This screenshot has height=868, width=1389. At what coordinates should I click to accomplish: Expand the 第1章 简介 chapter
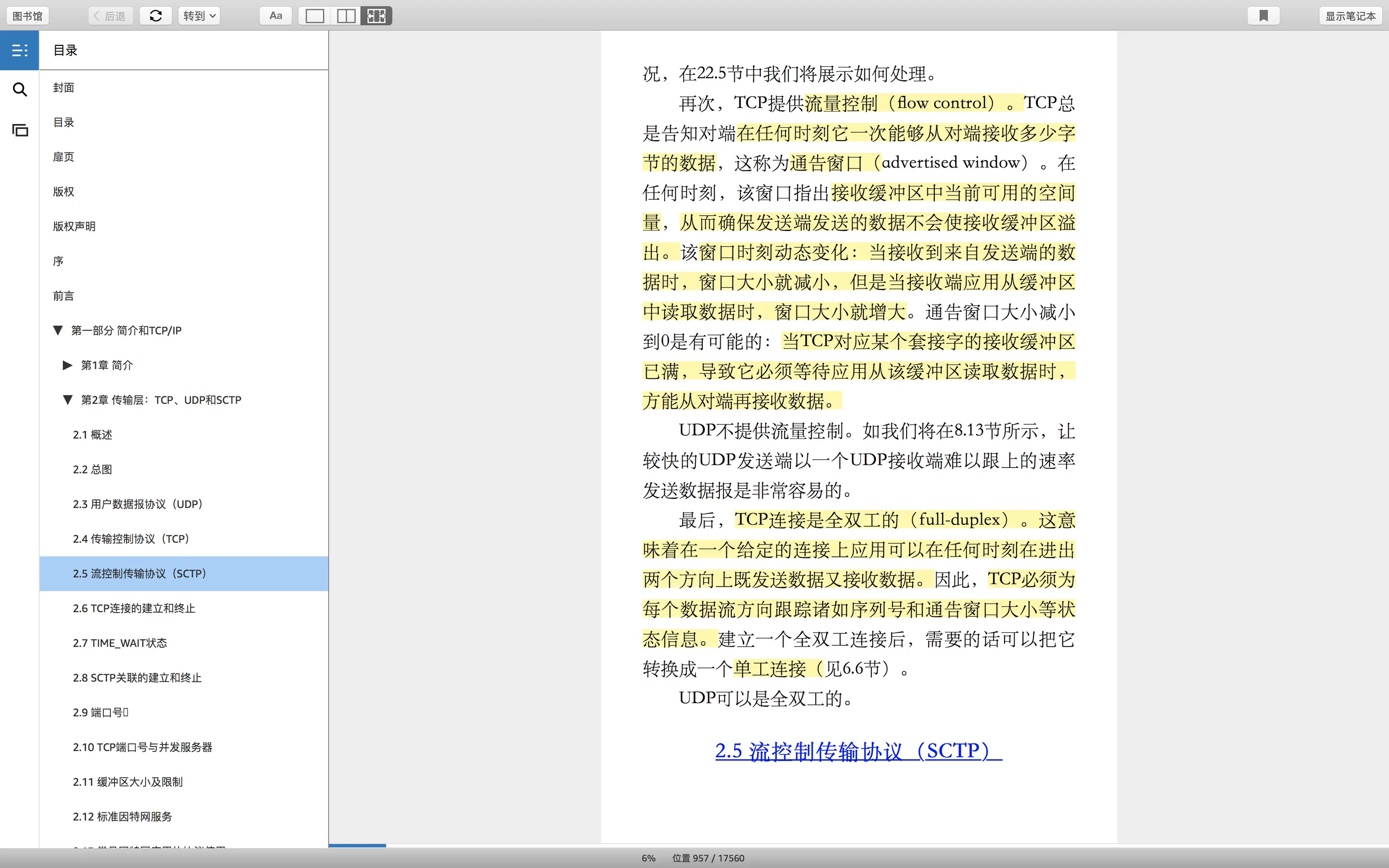pyautogui.click(x=67, y=365)
